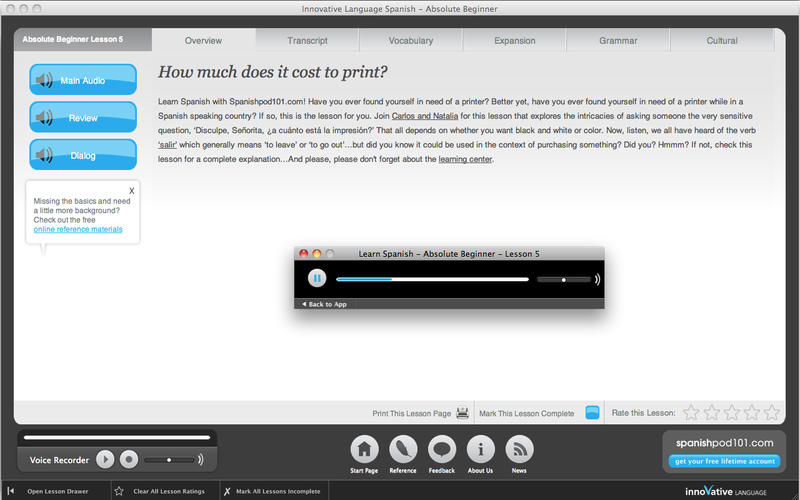Mark All Lessons Incomplete
Viewport: 800px width, 500px height.
pyautogui.click(x=278, y=491)
